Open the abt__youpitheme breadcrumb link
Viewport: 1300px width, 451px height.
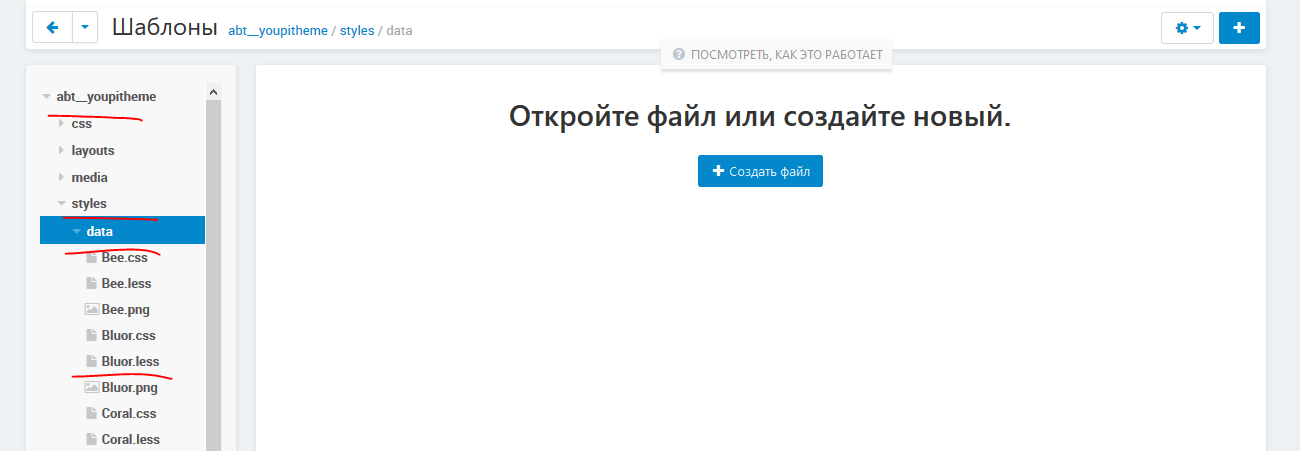pos(278,31)
